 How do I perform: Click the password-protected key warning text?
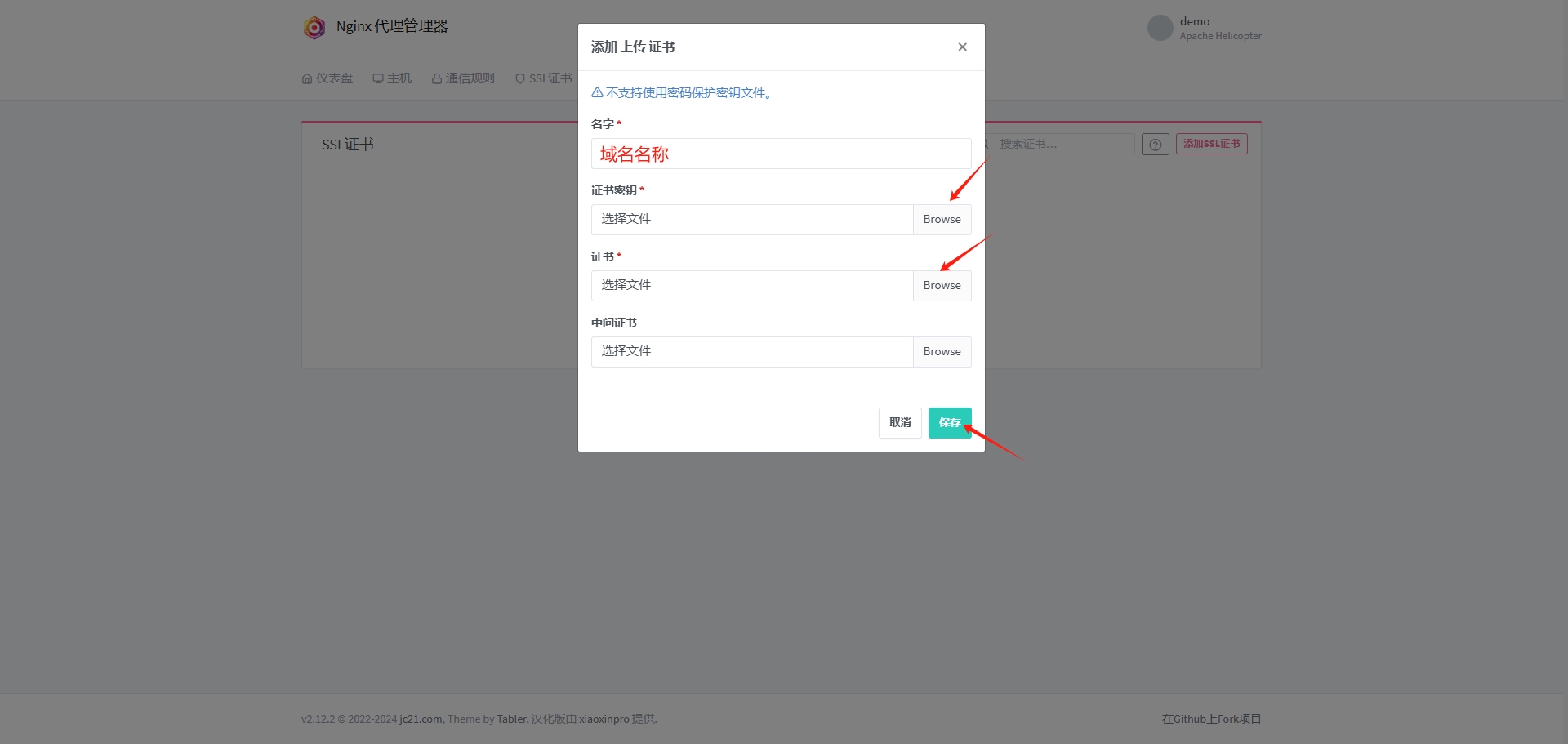pos(682,92)
